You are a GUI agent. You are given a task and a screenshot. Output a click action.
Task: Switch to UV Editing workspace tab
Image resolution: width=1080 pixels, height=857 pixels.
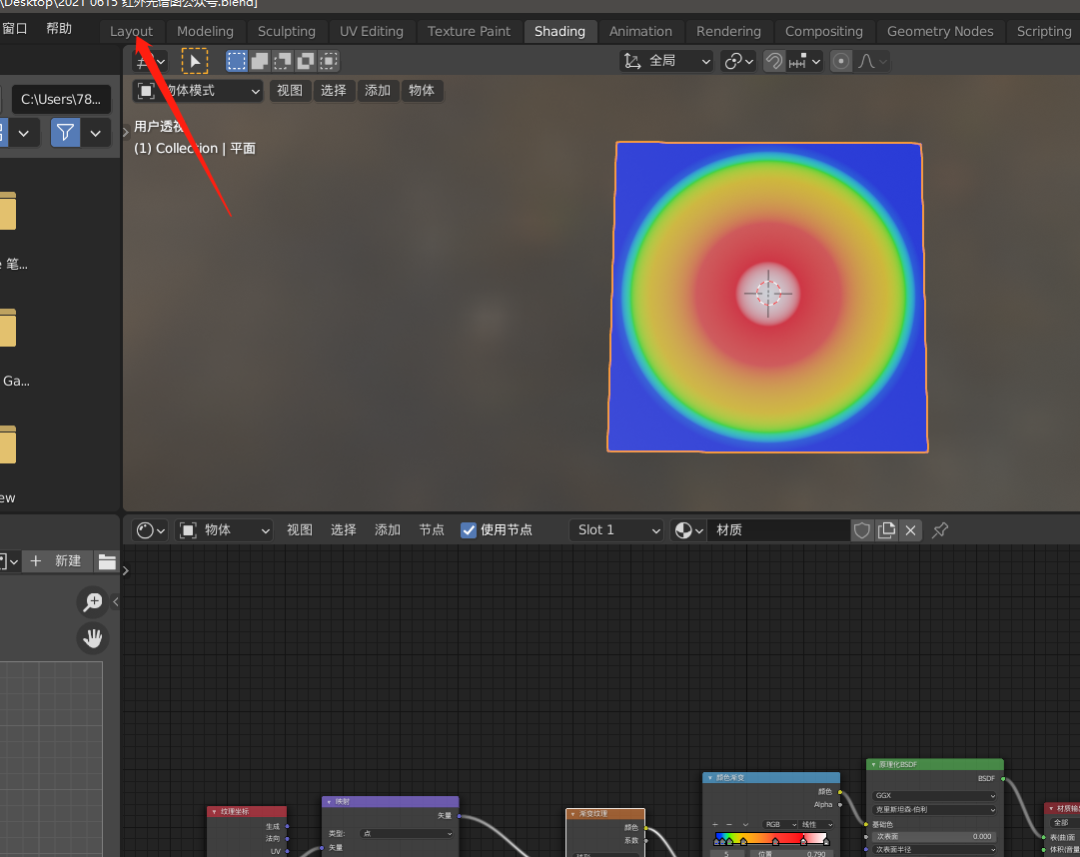(371, 31)
